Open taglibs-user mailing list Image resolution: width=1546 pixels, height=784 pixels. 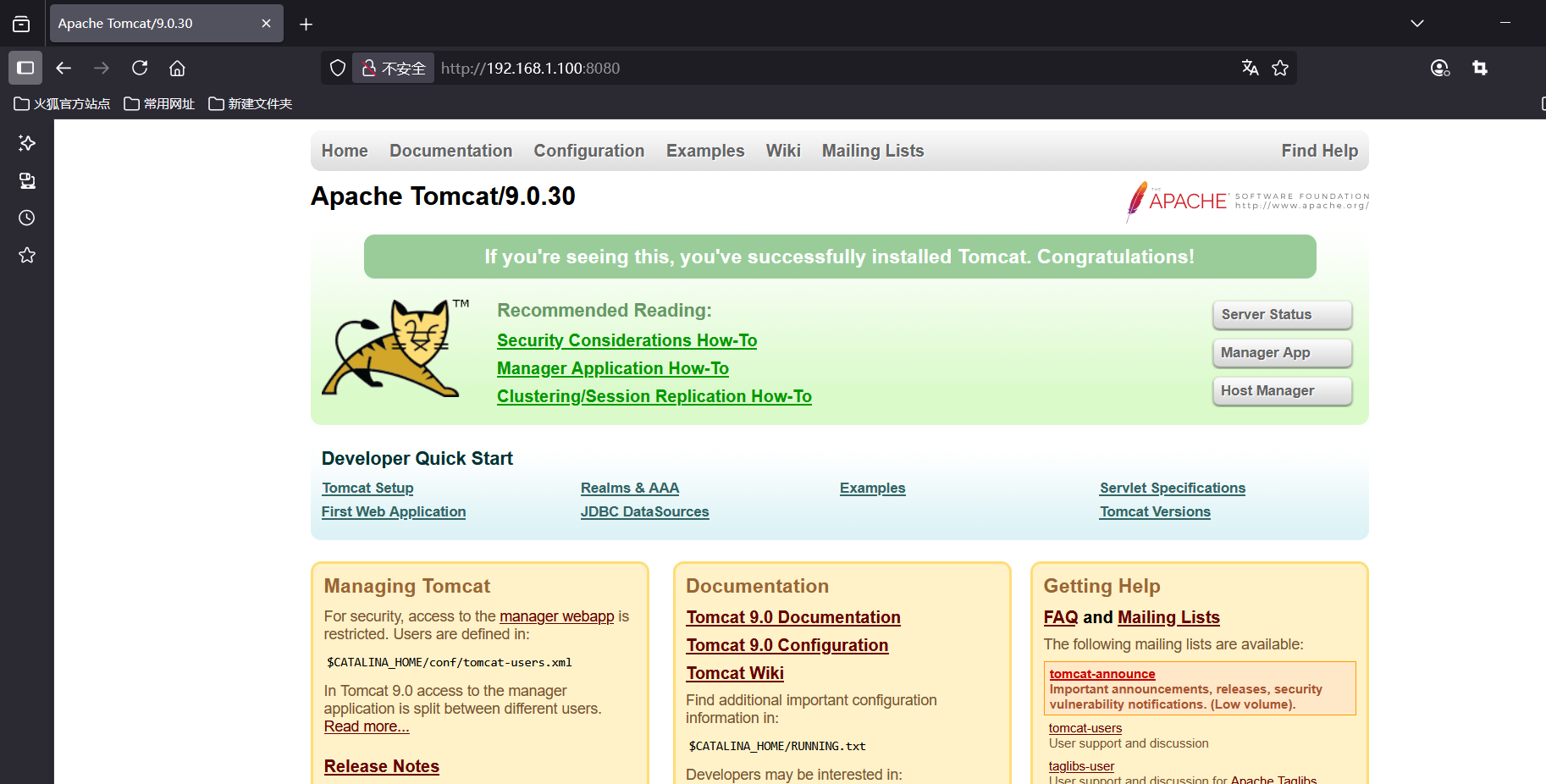pyautogui.click(x=1081, y=766)
